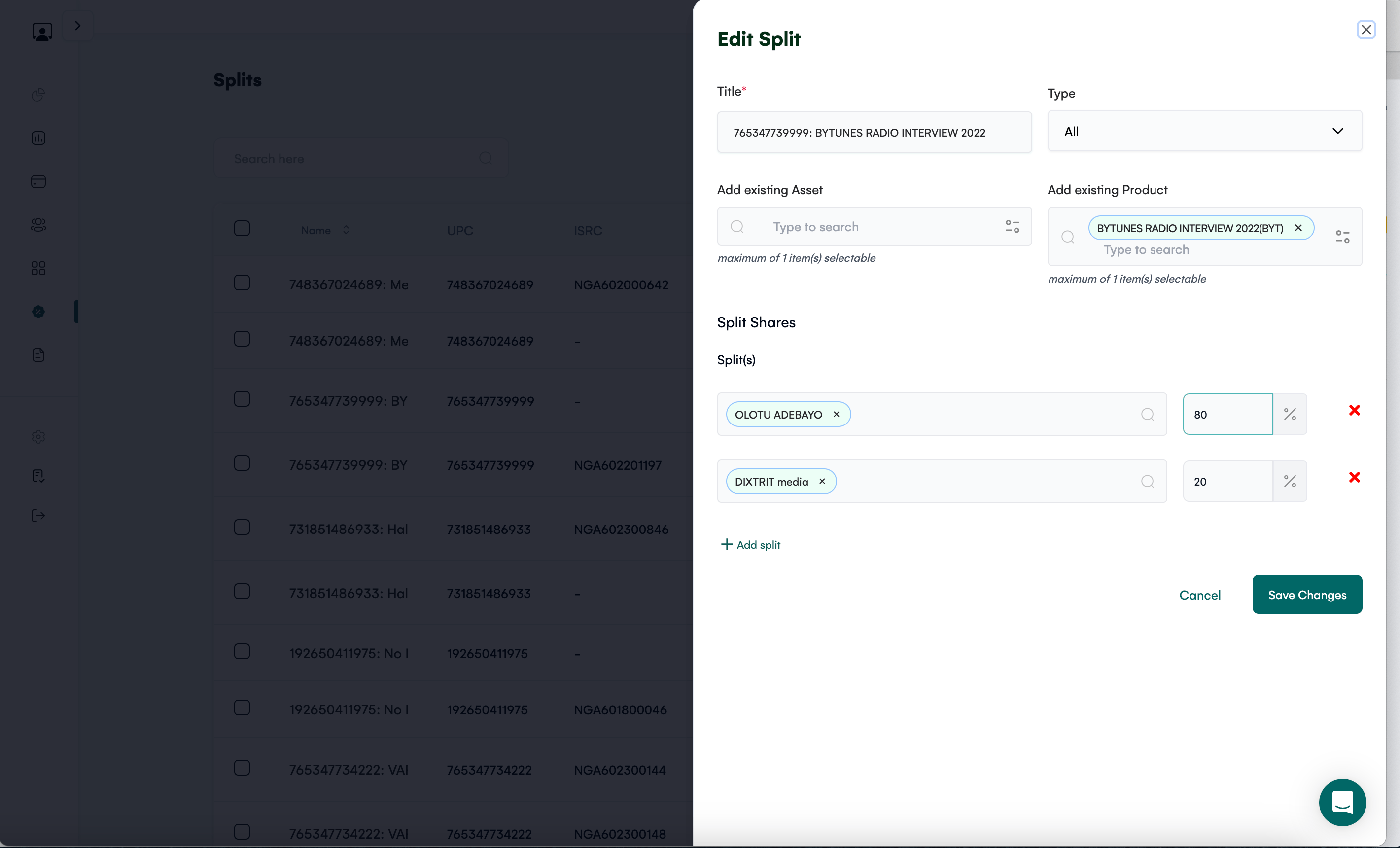
Task: Open the settings gear sidebar icon
Action: coord(38,436)
